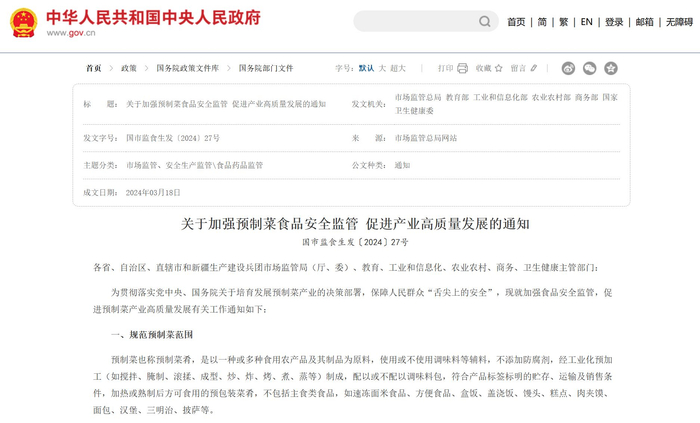Click issuing agencies value starting 市场监管总局
The image size is (700, 423).
coord(506,104)
